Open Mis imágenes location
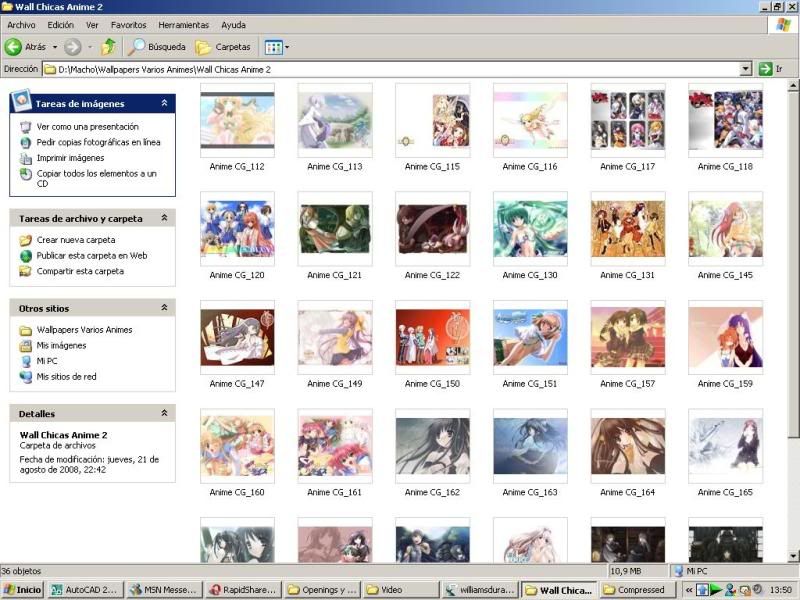The image size is (800, 600). (x=61, y=345)
